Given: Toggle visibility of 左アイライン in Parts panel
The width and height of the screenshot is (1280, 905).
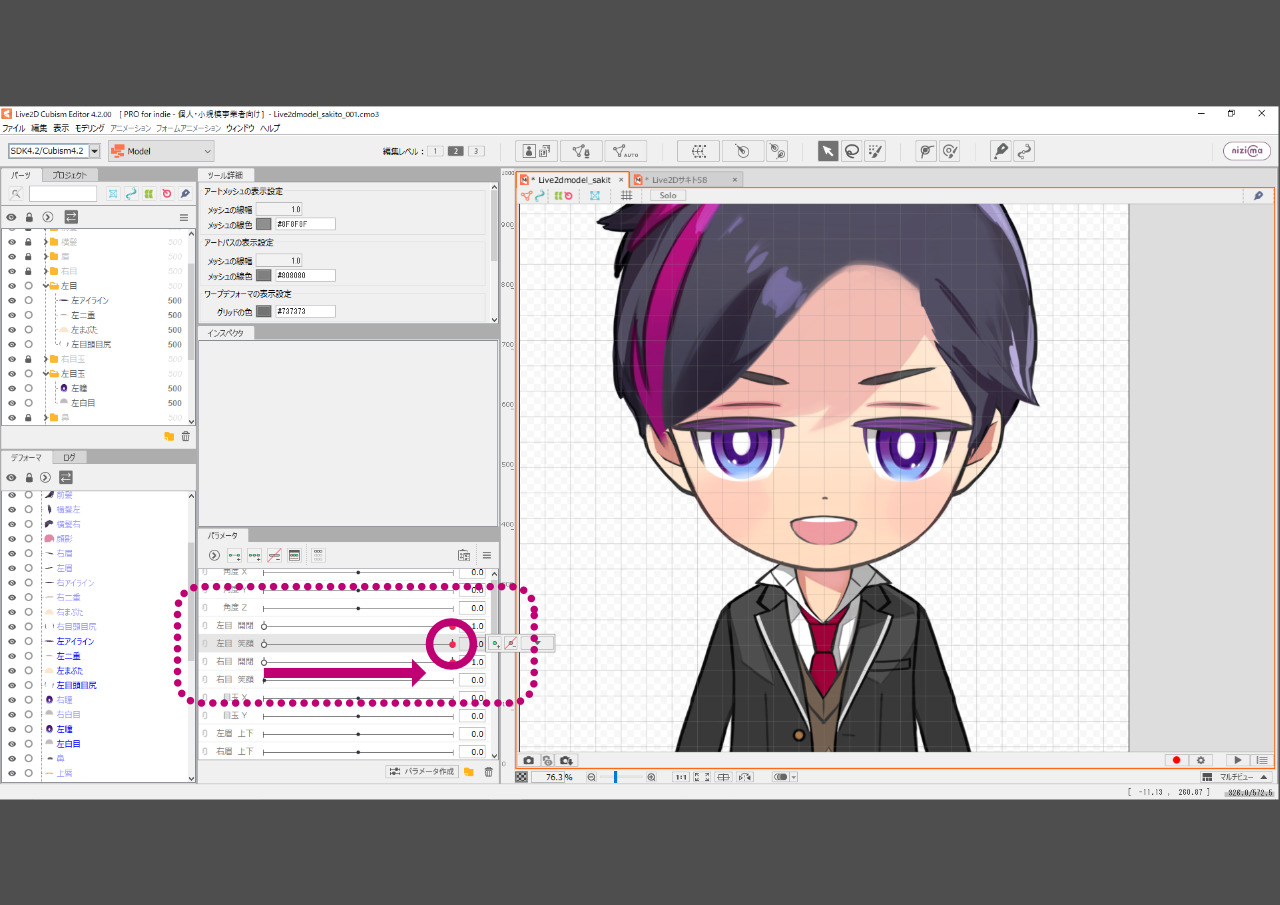Looking at the screenshot, I should [x=12, y=300].
